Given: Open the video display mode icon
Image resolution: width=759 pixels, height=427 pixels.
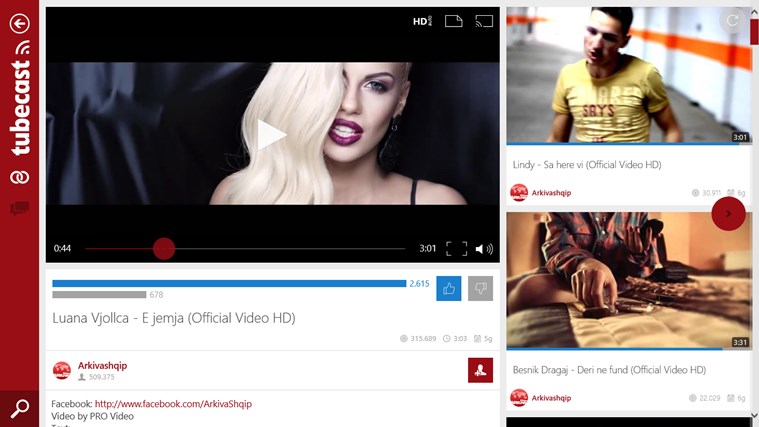Looking at the screenshot, I should pos(454,21).
